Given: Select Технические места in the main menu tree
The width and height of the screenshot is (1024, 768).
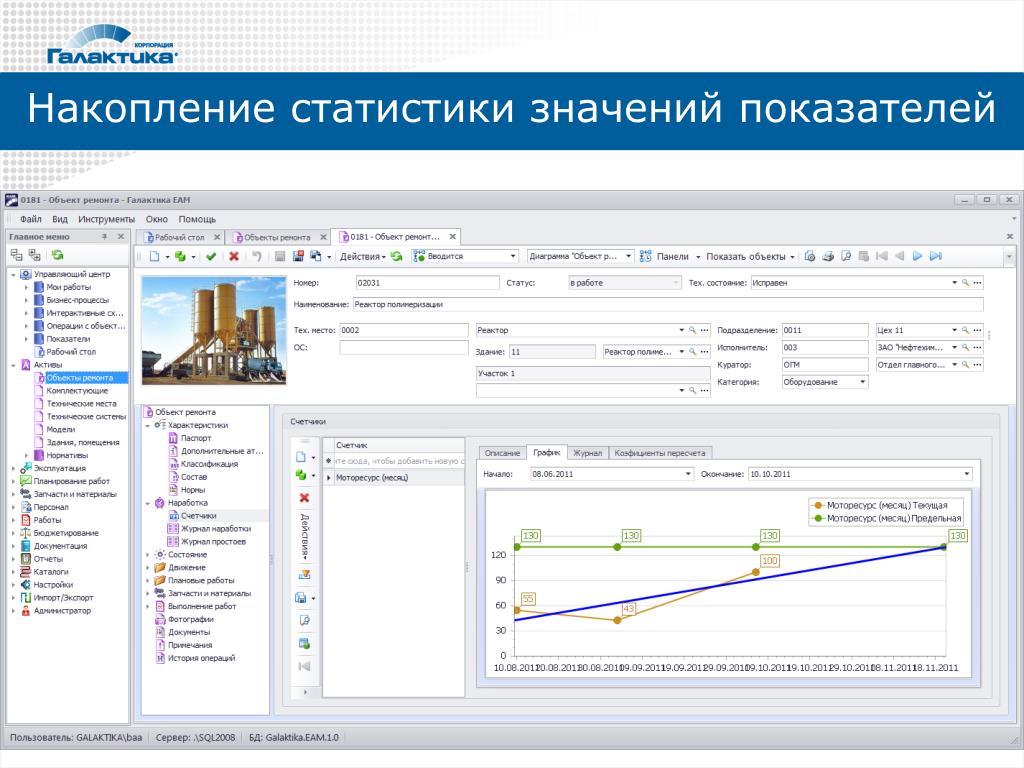Looking at the screenshot, I should tap(82, 404).
